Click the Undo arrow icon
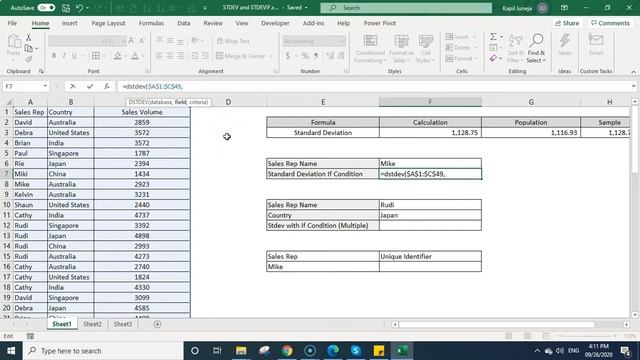This screenshot has width=640, height=360. point(80,8)
